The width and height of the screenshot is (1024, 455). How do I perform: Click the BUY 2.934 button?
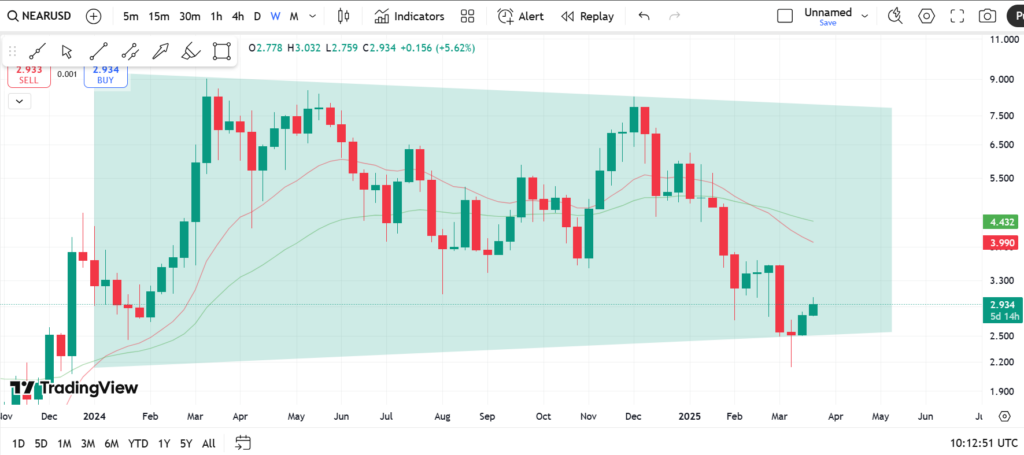(106, 74)
